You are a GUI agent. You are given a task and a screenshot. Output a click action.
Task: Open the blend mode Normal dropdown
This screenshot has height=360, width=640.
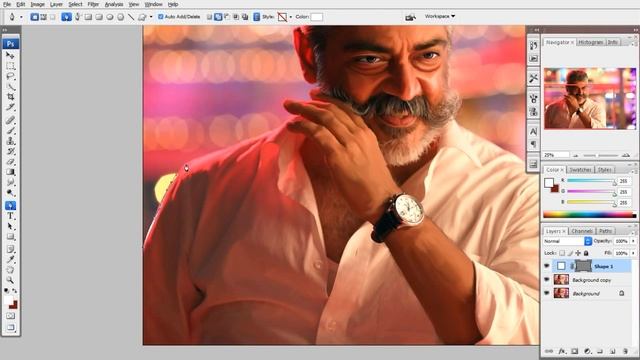pyautogui.click(x=567, y=241)
